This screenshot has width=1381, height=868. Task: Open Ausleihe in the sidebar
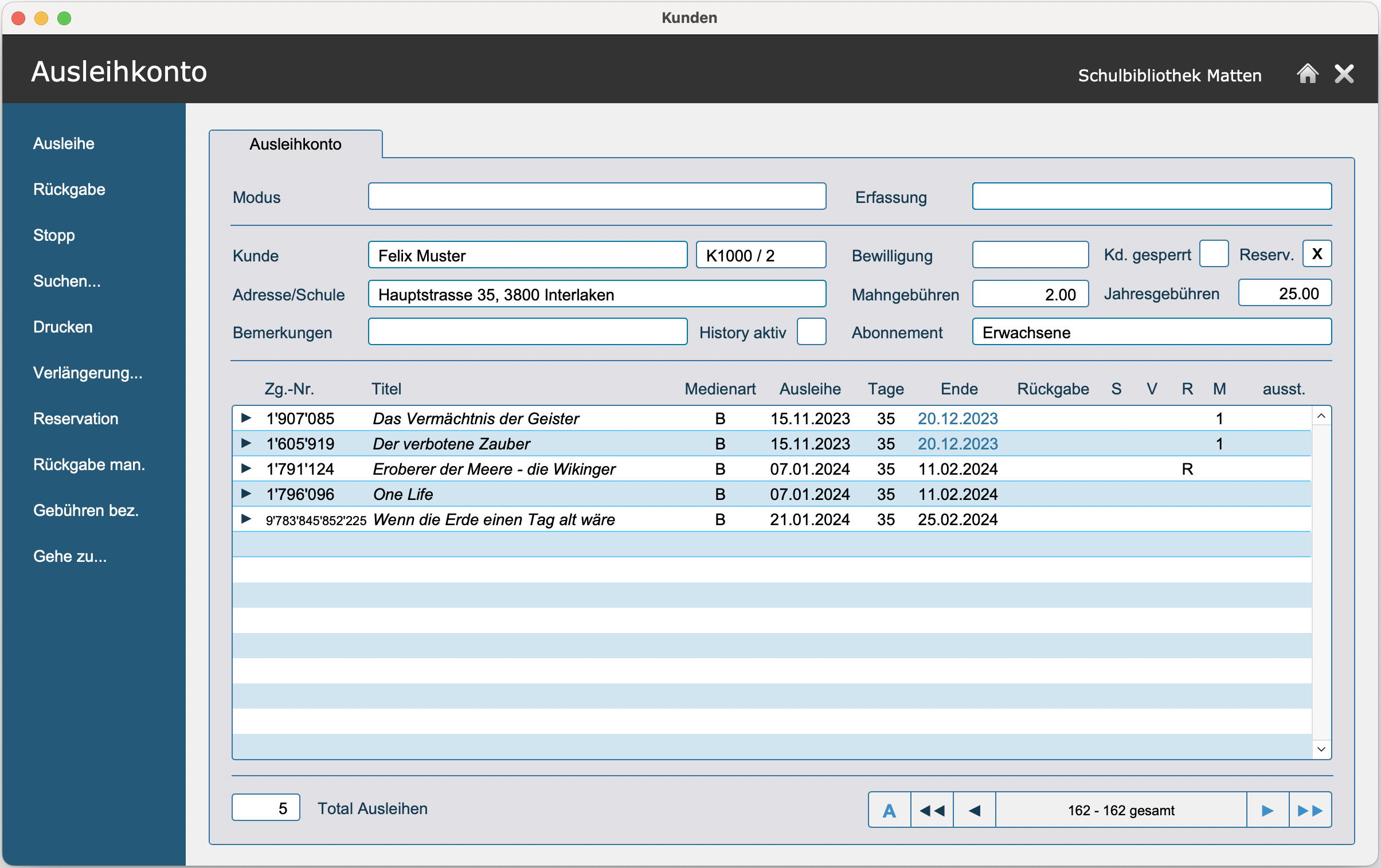pos(64,143)
